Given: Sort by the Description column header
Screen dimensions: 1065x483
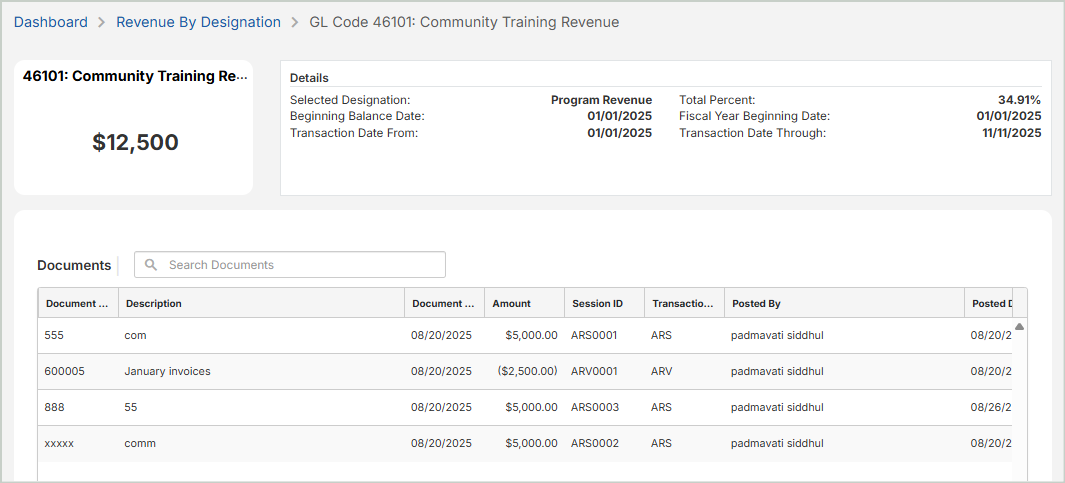Looking at the screenshot, I should [x=154, y=303].
